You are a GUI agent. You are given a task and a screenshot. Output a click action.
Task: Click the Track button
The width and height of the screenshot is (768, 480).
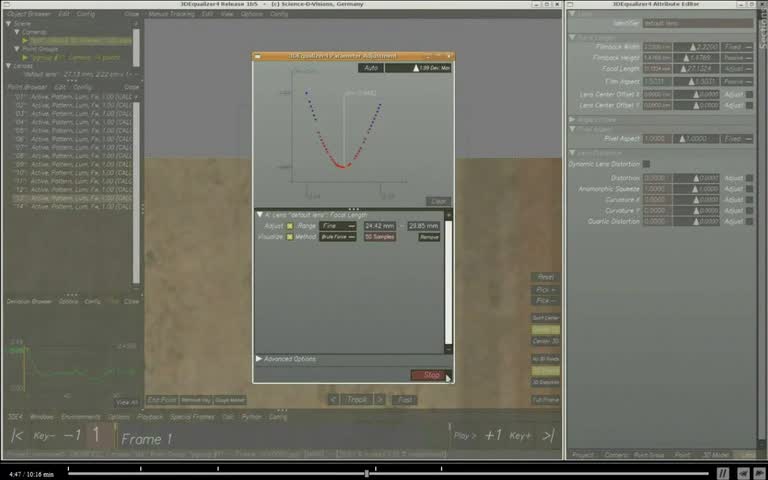pyautogui.click(x=357, y=400)
